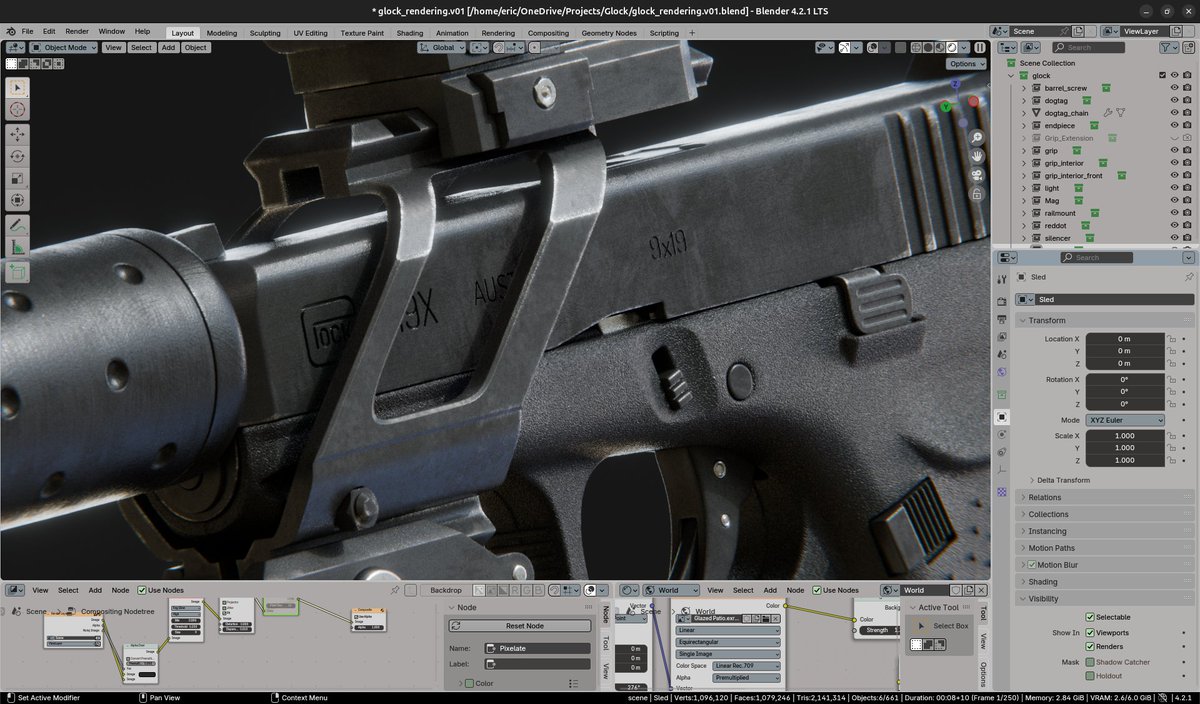Screen dimensions: 1200x704
Task: Click the viewport zoom magnifier gizmo
Action: [976, 138]
